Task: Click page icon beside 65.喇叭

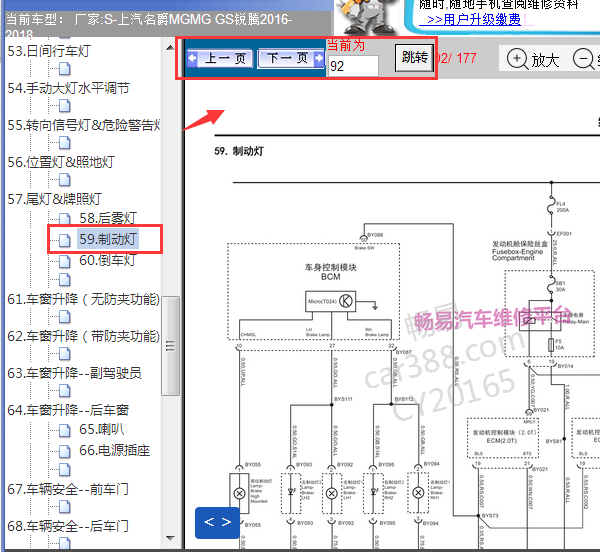Action: [65, 430]
